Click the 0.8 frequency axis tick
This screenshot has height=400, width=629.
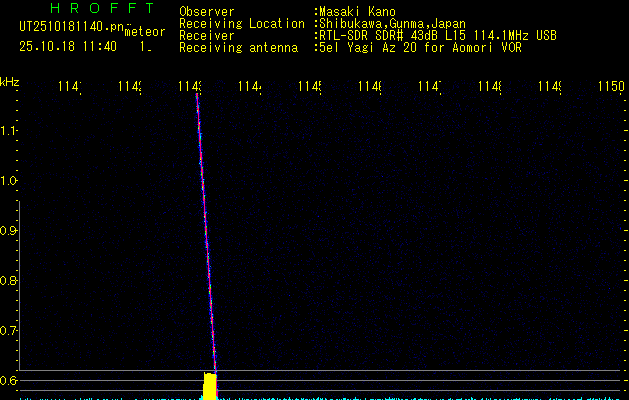pos(9,281)
